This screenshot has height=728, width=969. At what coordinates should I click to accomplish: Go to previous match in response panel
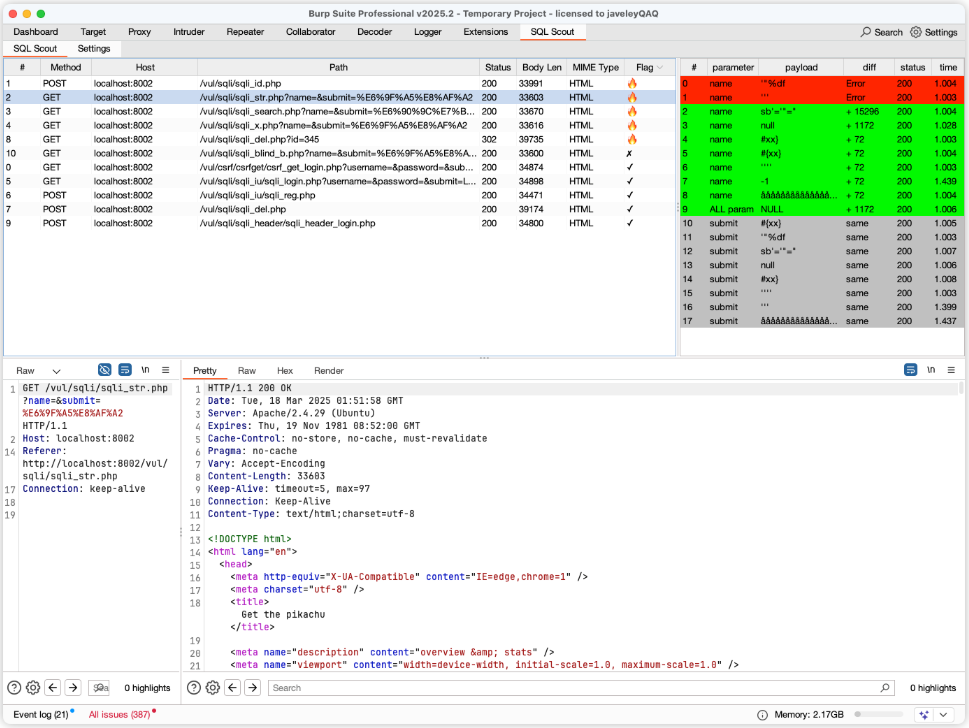[232, 688]
